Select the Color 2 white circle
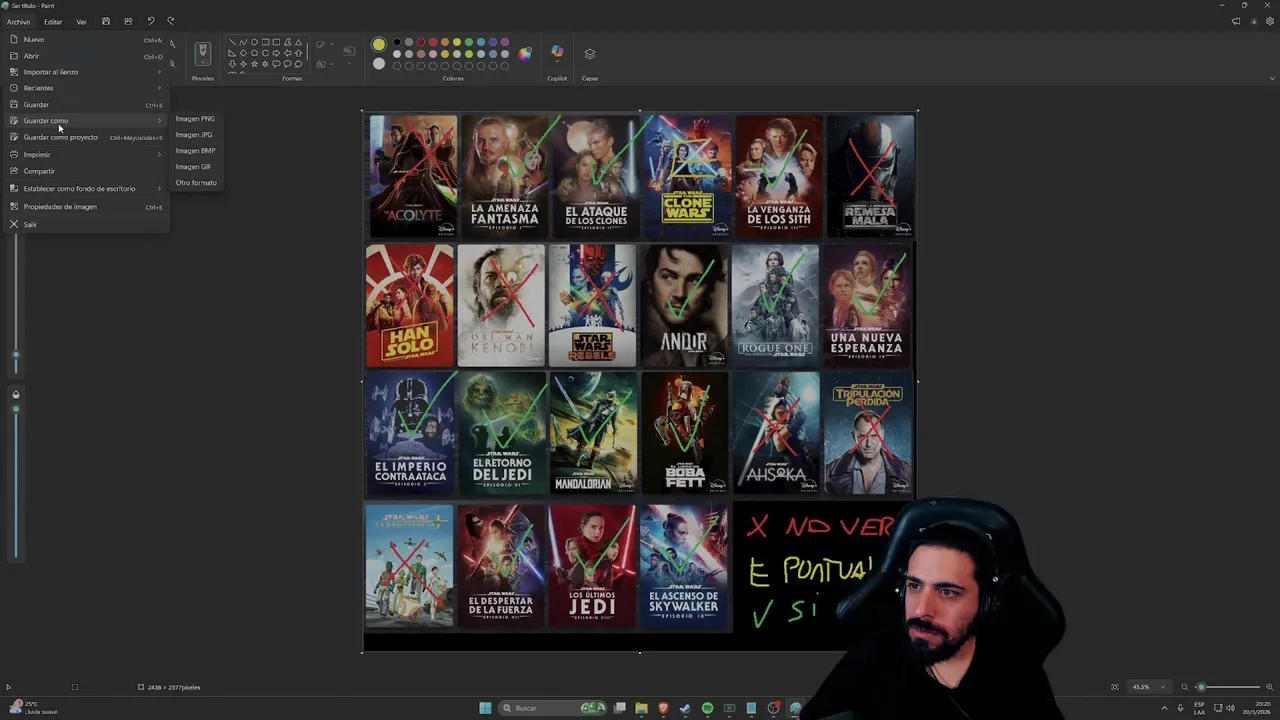1280x720 pixels. click(379, 64)
